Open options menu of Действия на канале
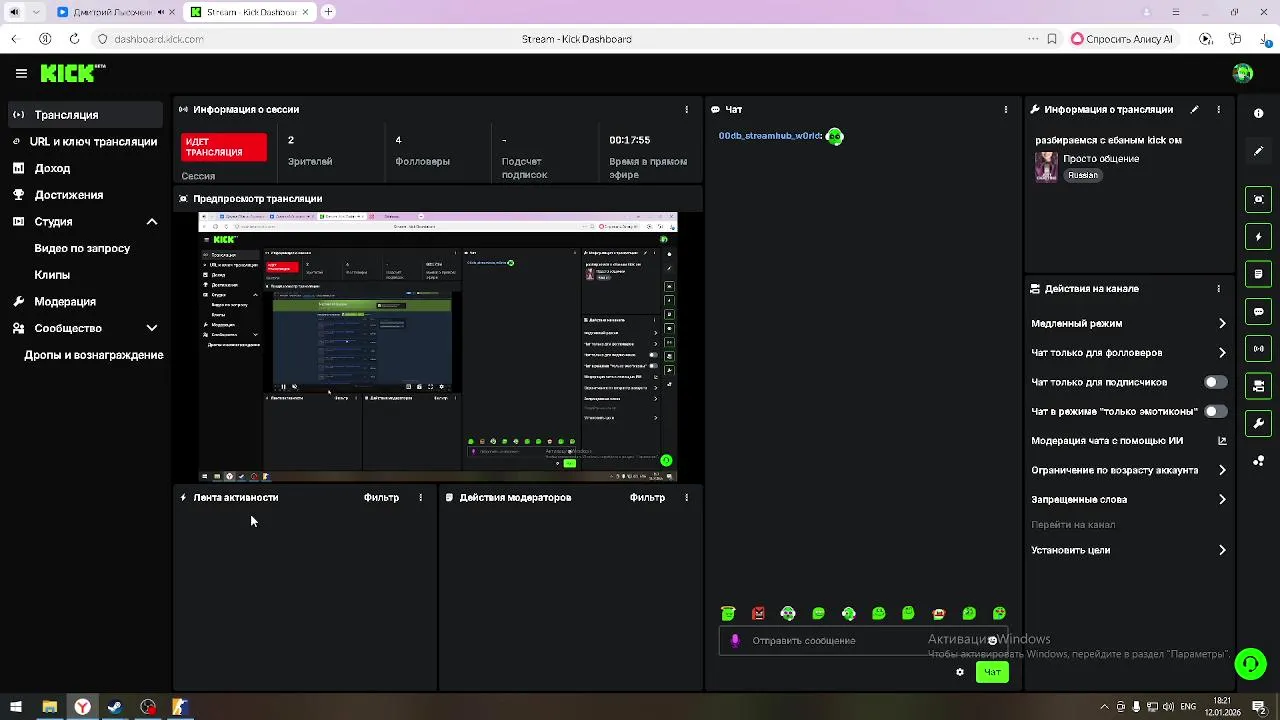1280x720 pixels. click(1218, 288)
